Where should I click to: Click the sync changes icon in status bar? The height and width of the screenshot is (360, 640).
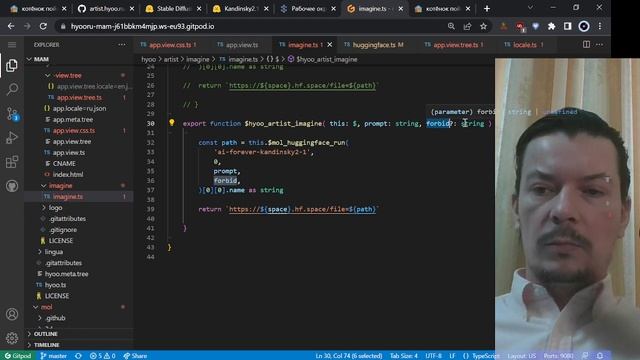pos(78,356)
